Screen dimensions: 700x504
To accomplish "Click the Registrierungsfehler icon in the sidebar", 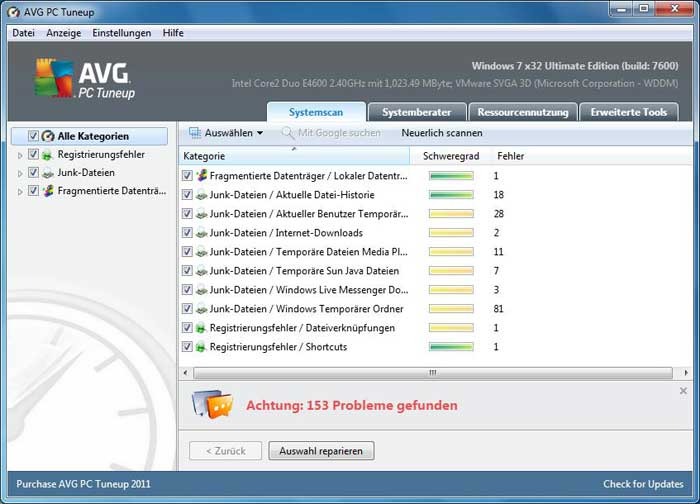I will pos(47,155).
